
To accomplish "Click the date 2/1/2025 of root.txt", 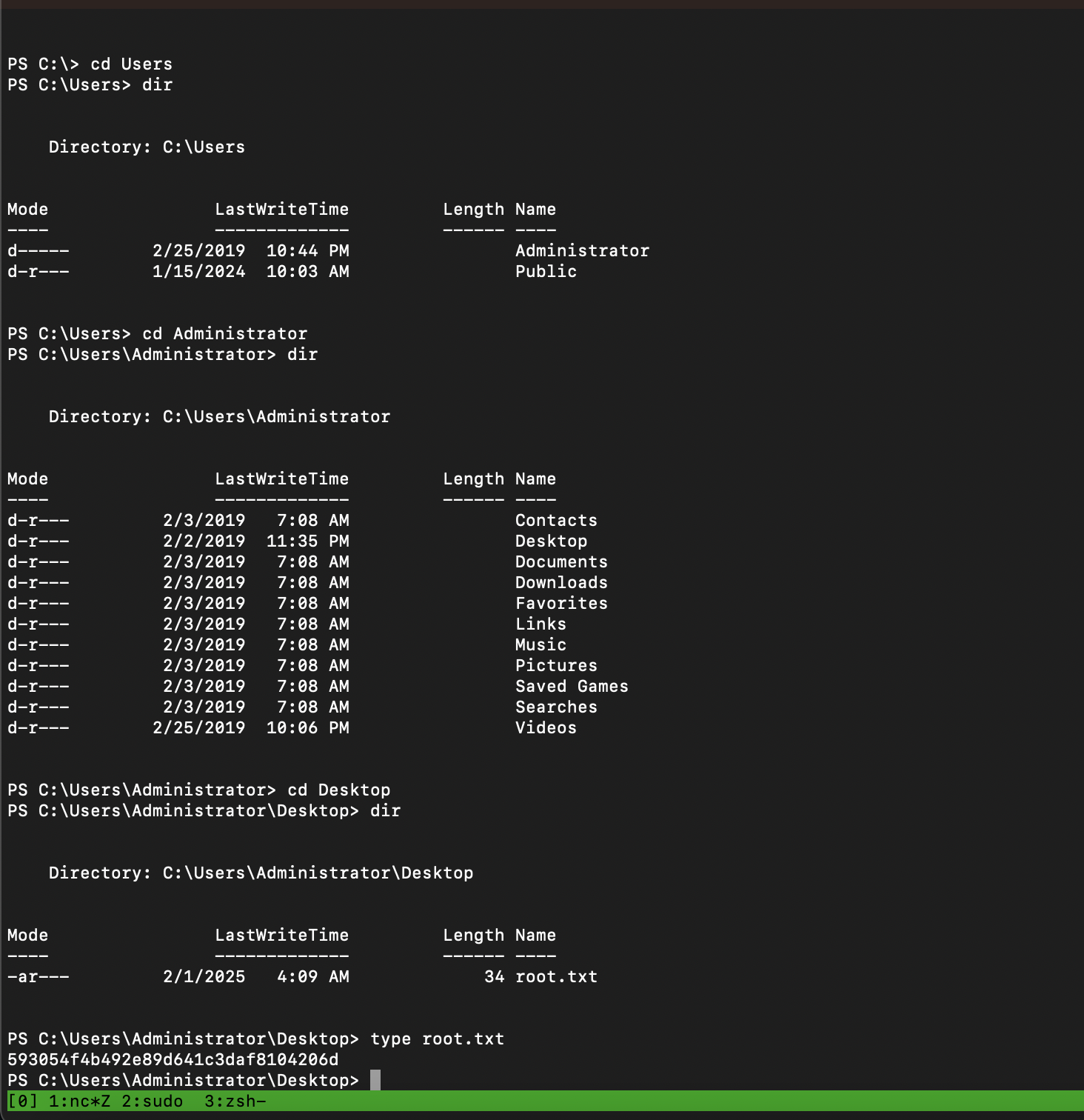I will (x=204, y=976).
